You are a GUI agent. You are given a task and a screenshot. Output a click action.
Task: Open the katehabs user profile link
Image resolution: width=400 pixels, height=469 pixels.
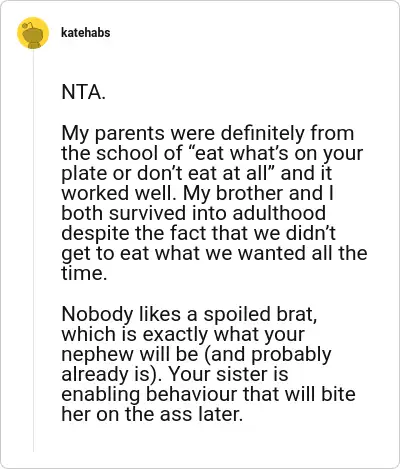tap(86, 33)
